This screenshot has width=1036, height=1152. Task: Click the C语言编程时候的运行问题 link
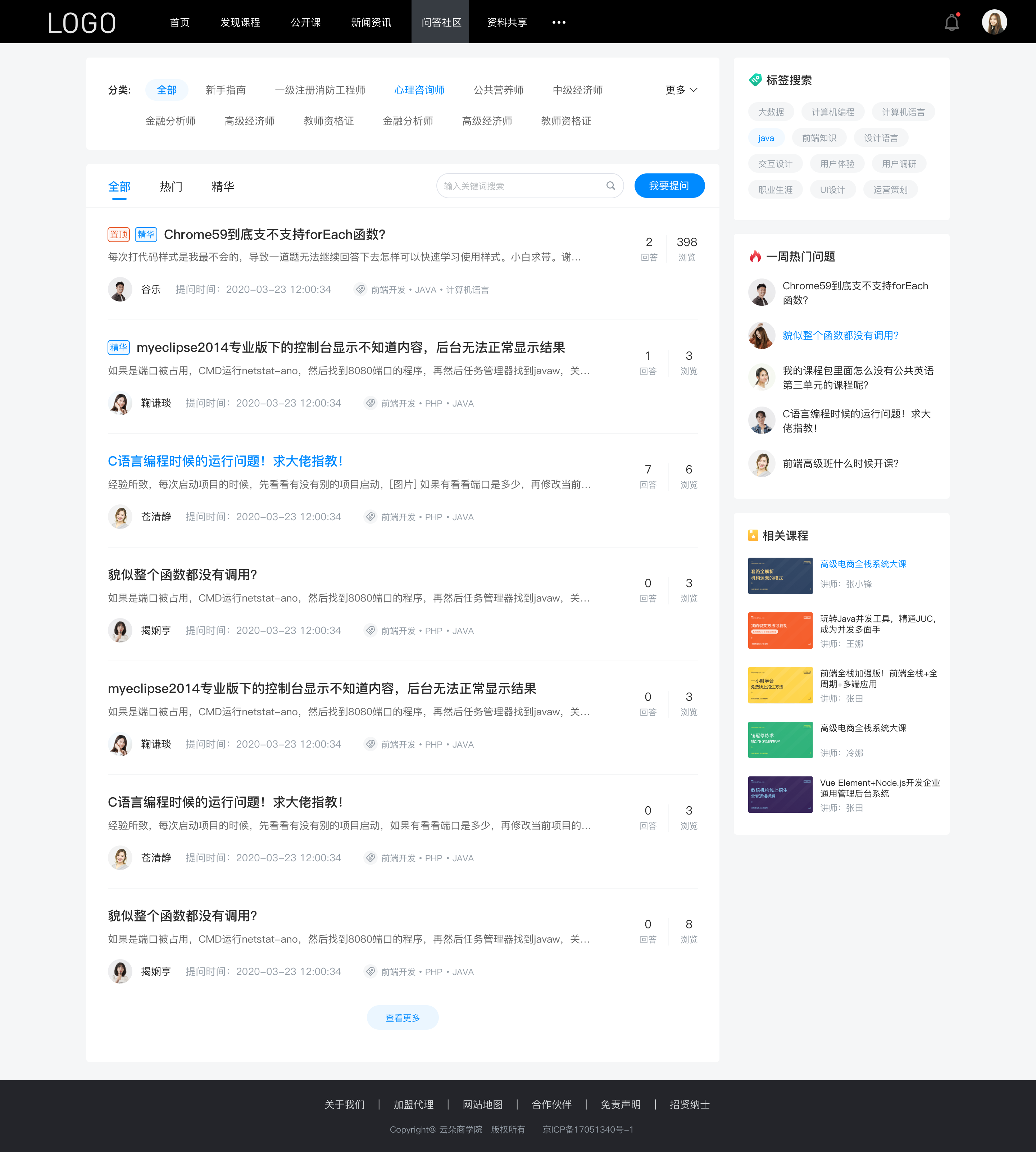(x=225, y=461)
